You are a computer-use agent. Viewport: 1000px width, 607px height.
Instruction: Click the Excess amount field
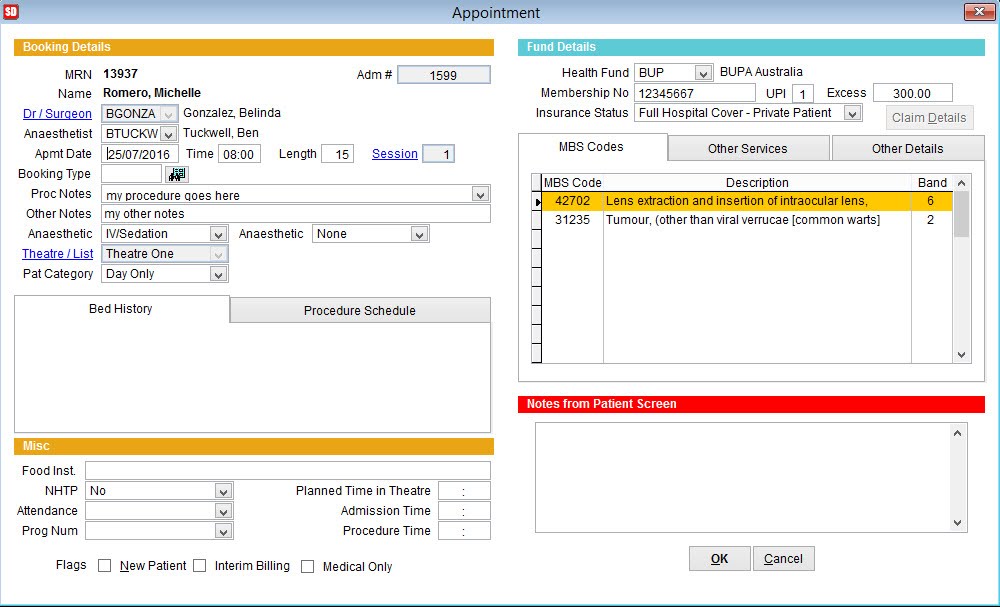[913, 93]
